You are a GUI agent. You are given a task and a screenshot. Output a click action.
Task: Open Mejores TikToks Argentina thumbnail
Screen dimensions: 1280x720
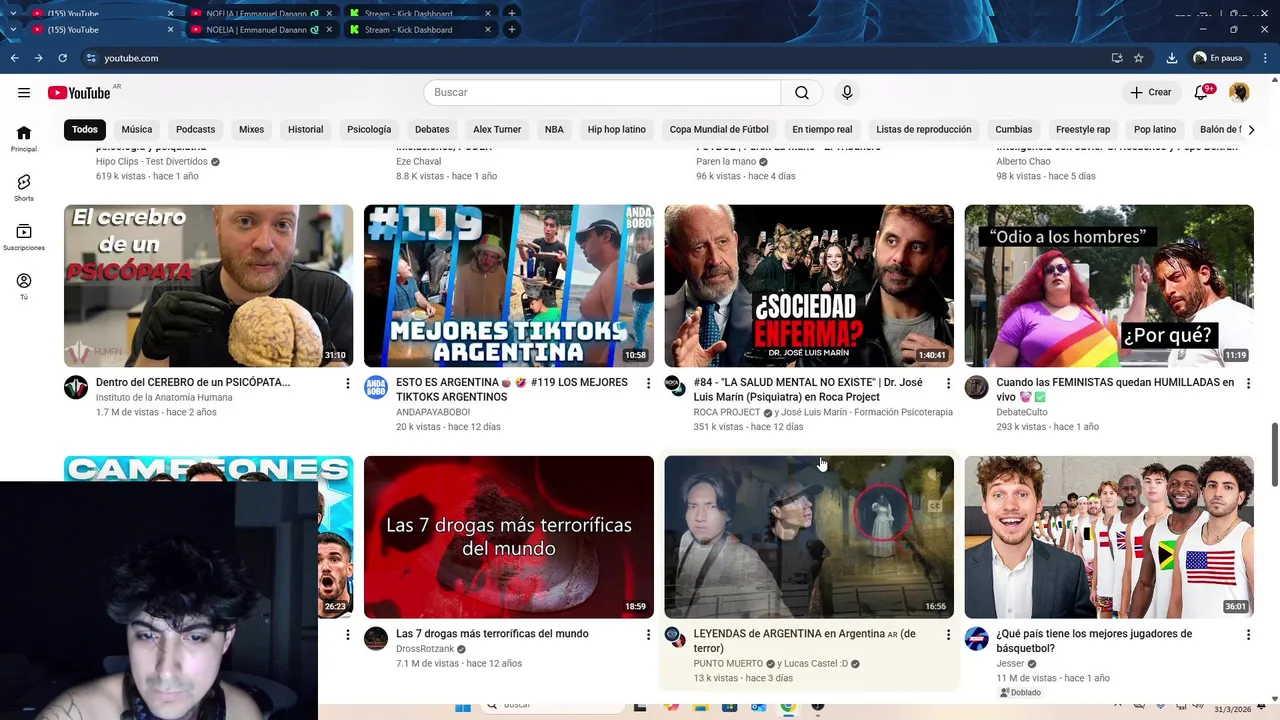tap(509, 286)
